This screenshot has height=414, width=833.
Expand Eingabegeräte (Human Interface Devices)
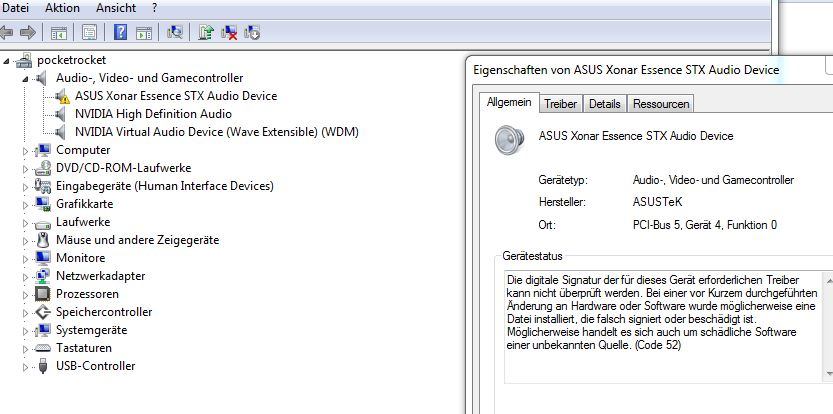25,187
